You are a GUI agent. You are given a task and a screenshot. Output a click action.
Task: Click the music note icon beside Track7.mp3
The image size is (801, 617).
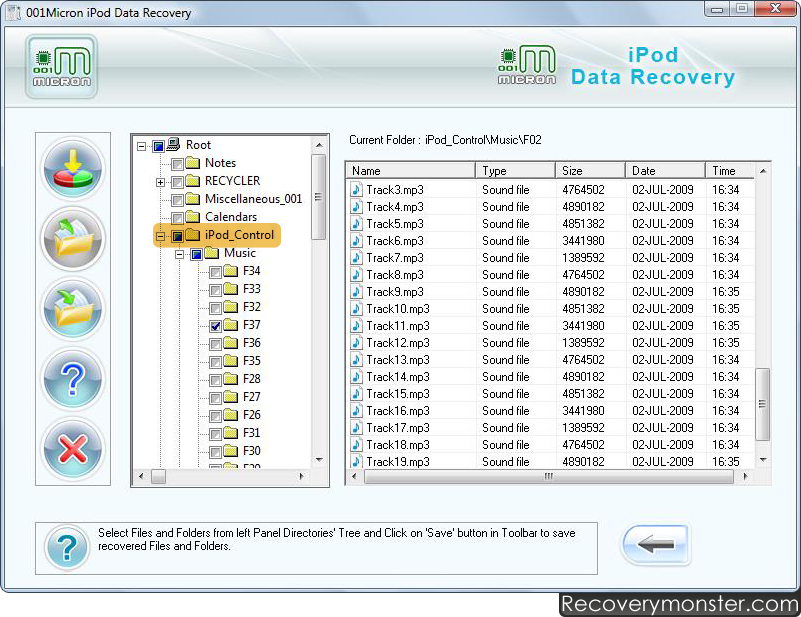(356, 257)
